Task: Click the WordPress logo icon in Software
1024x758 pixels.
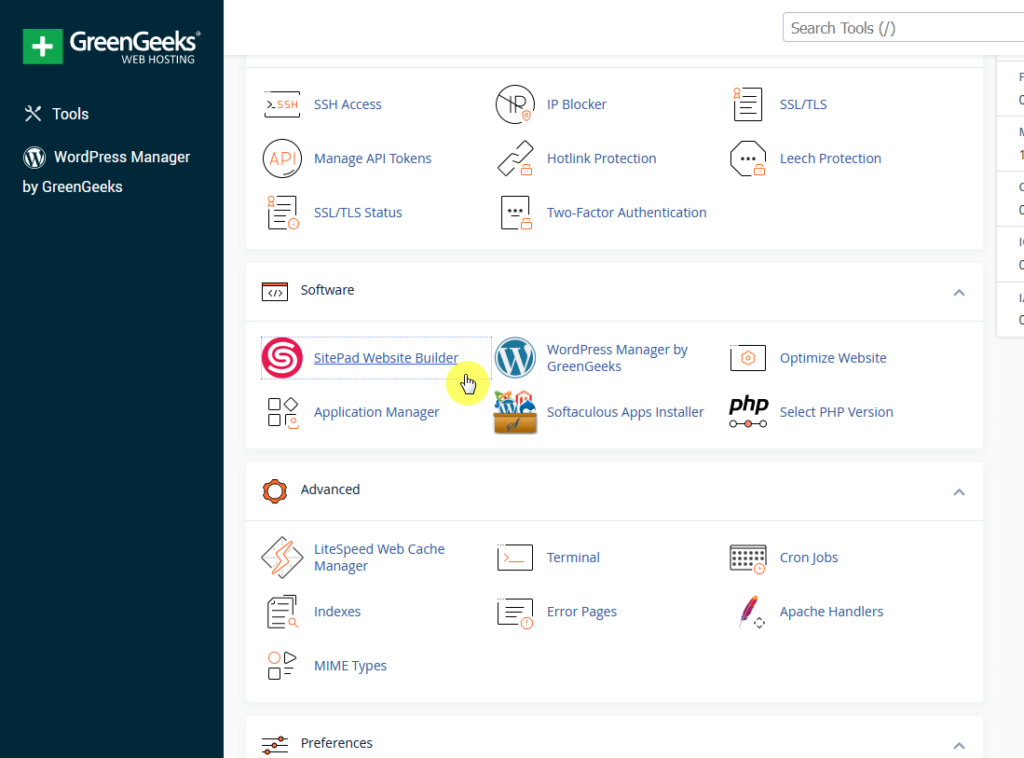Action: pos(515,358)
